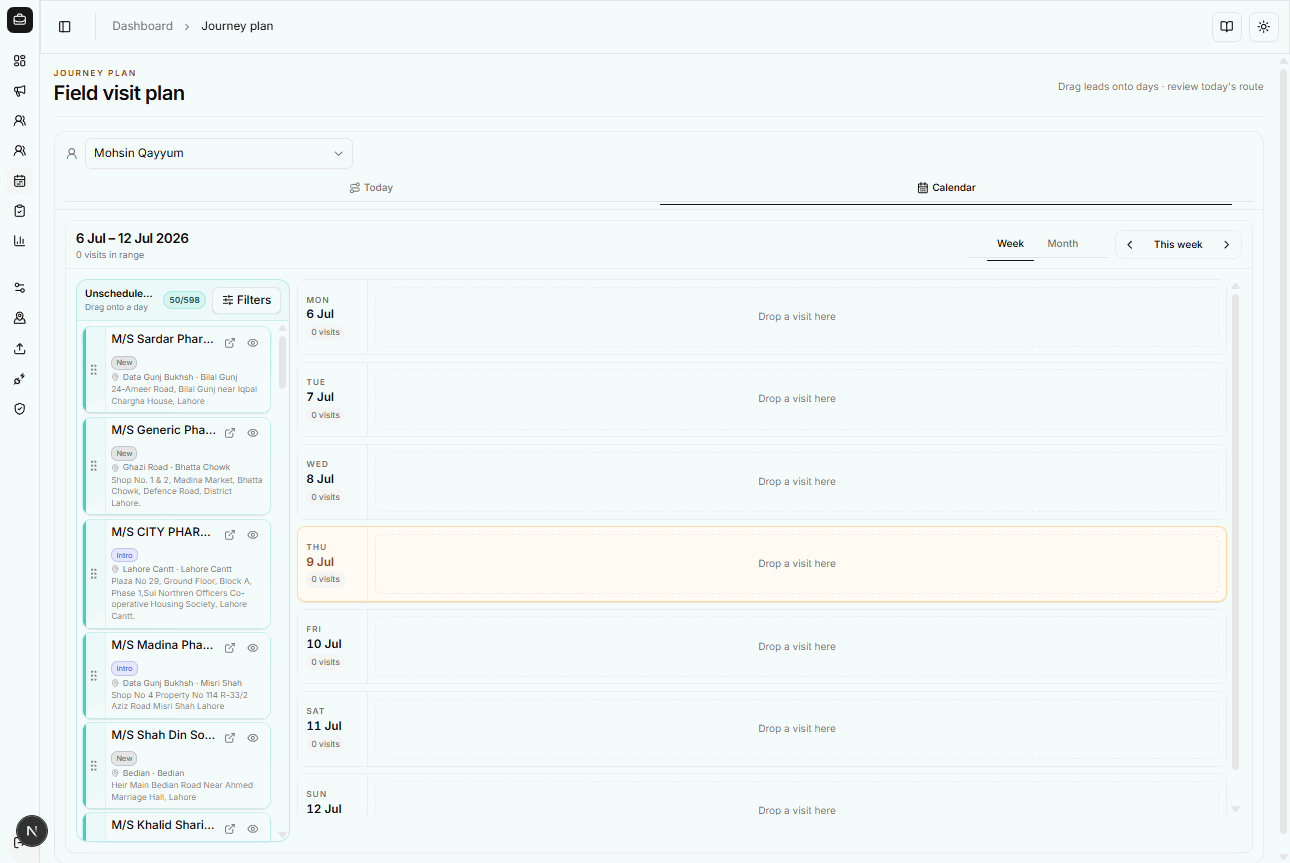
Task: Toggle the eye icon for M/S Shah Din Sons
Action: [253, 738]
